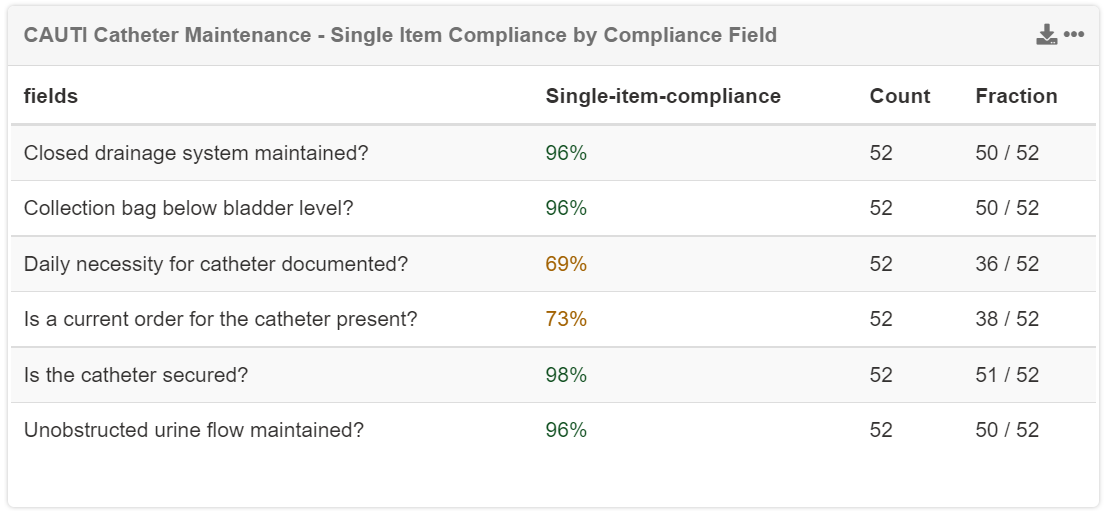Screen dimensions: 1115x517
Task: Select Collection bag below bladder level row
Action: [189, 208]
